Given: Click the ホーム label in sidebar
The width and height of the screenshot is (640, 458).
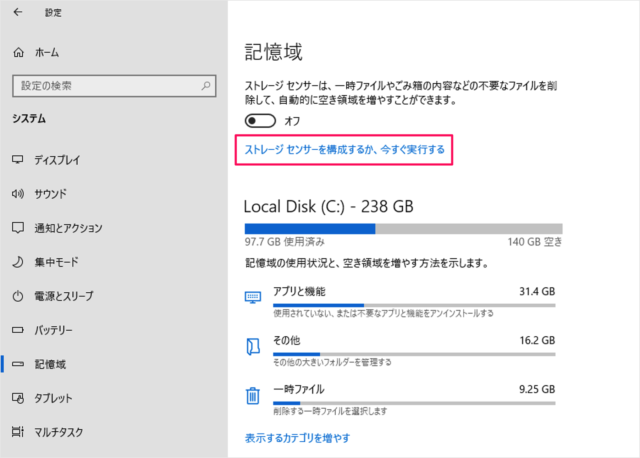Looking at the screenshot, I should click(47, 52).
